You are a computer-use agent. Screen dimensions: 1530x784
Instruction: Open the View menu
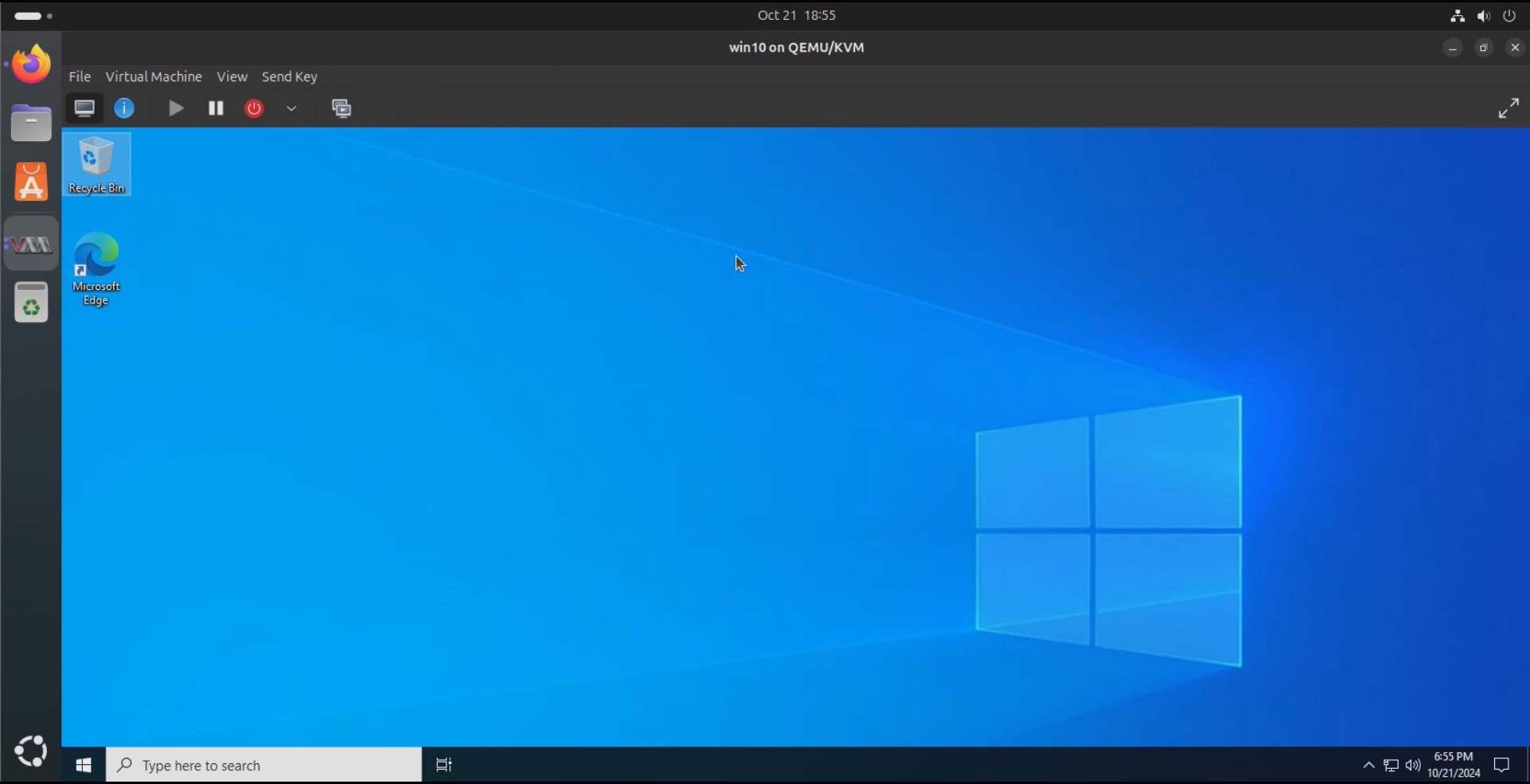pos(232,76)
